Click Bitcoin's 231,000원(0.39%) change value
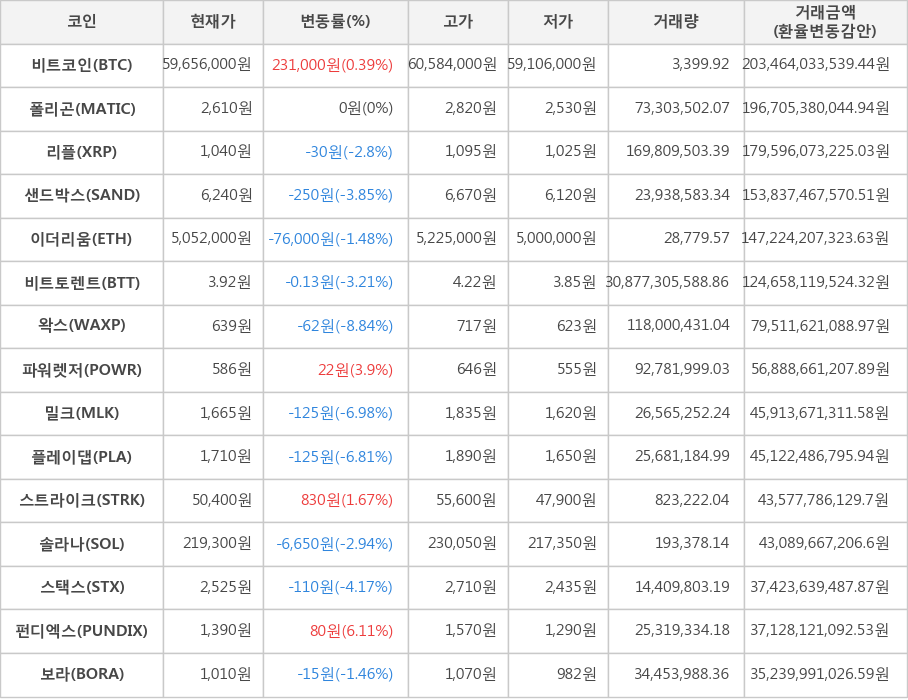The image size is (908, 700). [332, 65]
